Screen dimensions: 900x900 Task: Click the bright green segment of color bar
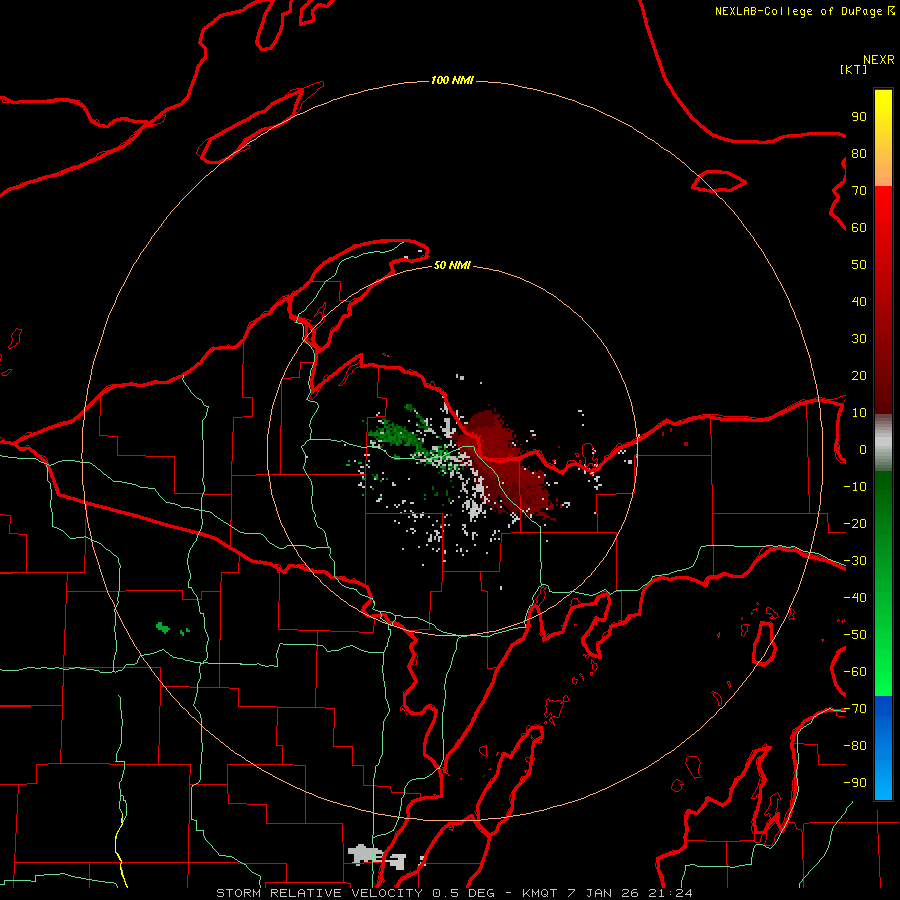pyautogui.click(x=883, y=584)
